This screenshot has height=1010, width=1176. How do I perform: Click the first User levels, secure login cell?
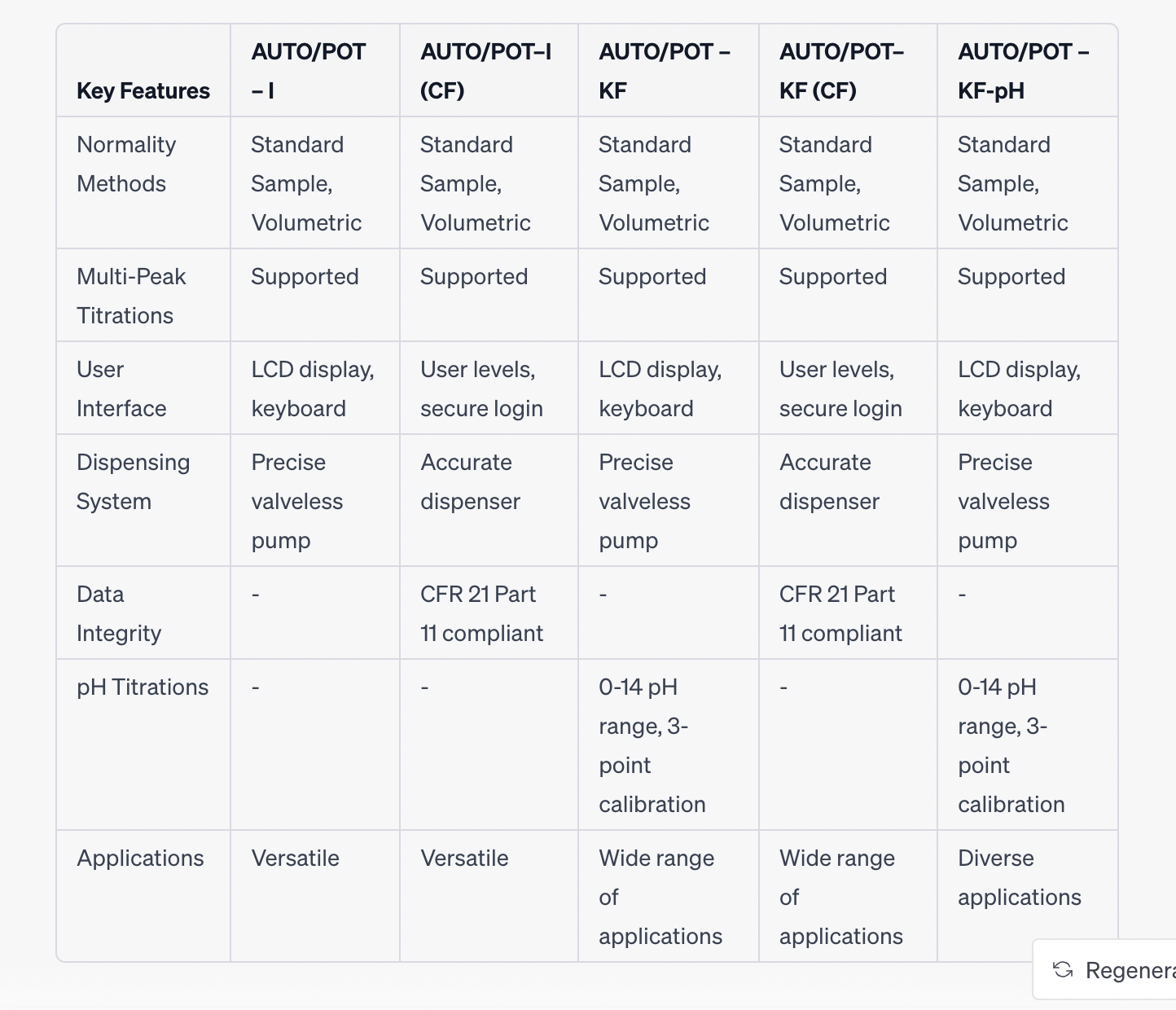tap(481, 389)
